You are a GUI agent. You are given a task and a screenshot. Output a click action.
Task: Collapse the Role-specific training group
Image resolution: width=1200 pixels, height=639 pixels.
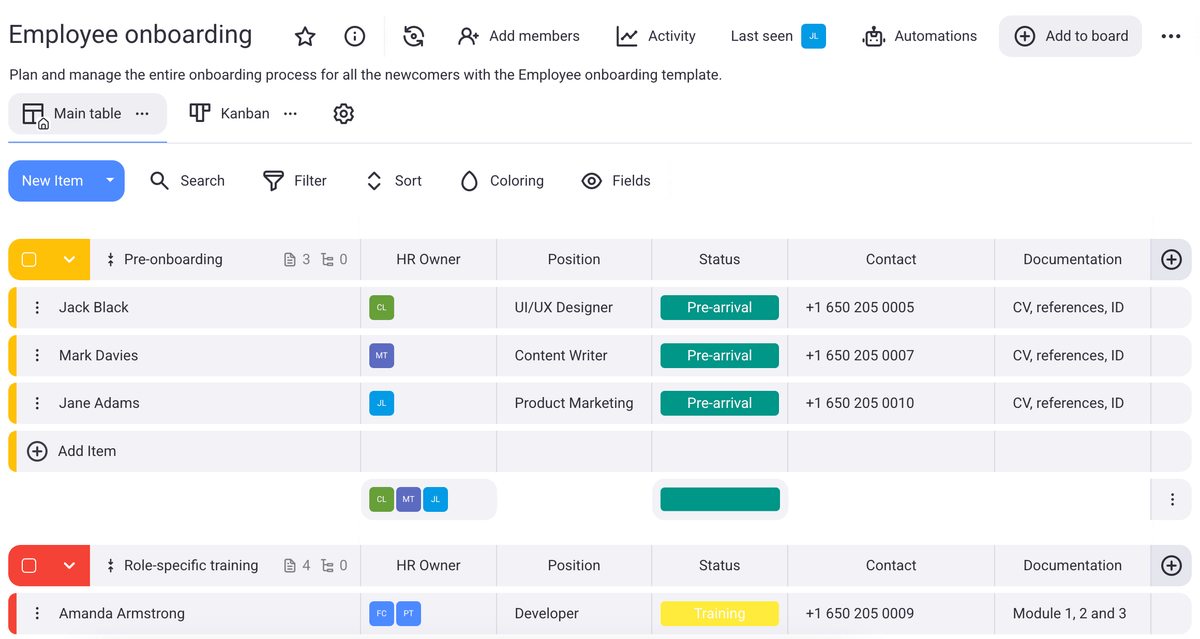click(x=69, y=566)
